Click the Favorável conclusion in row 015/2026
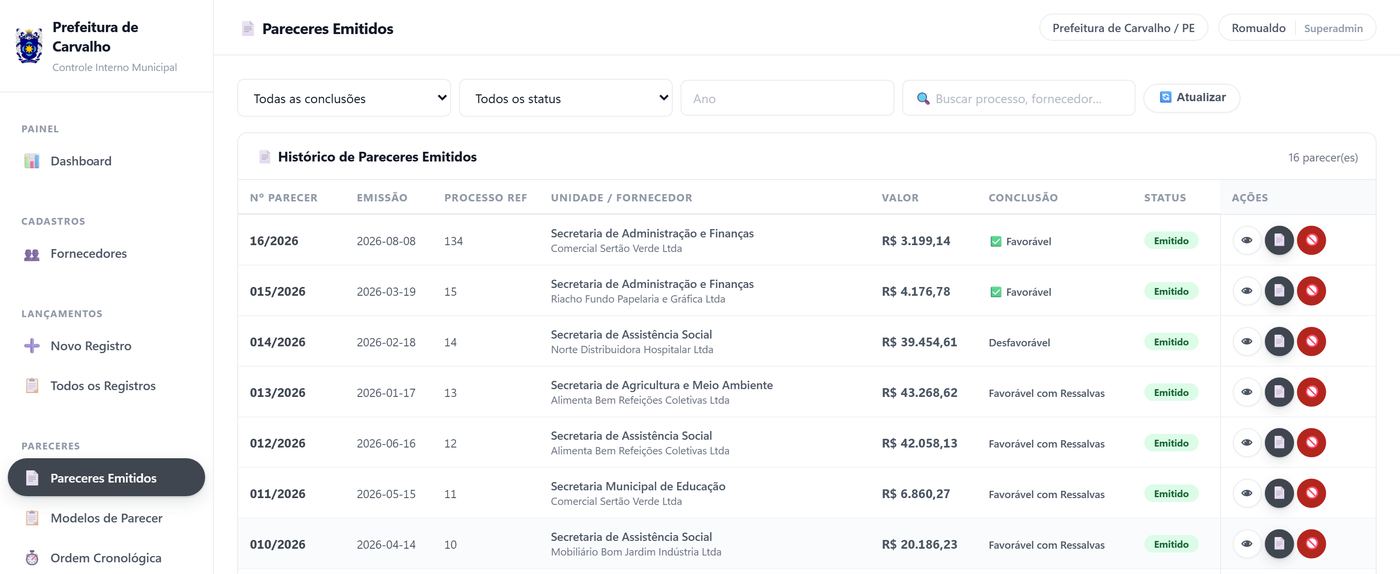The width and height of the screenshot is (1400, 574). coord(1020,292)
